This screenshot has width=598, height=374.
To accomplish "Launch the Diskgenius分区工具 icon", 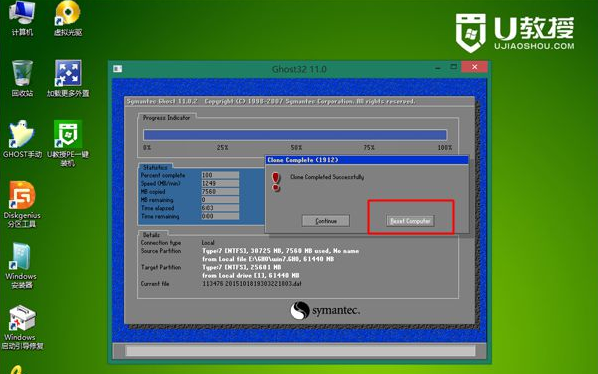I will point(22,204).
